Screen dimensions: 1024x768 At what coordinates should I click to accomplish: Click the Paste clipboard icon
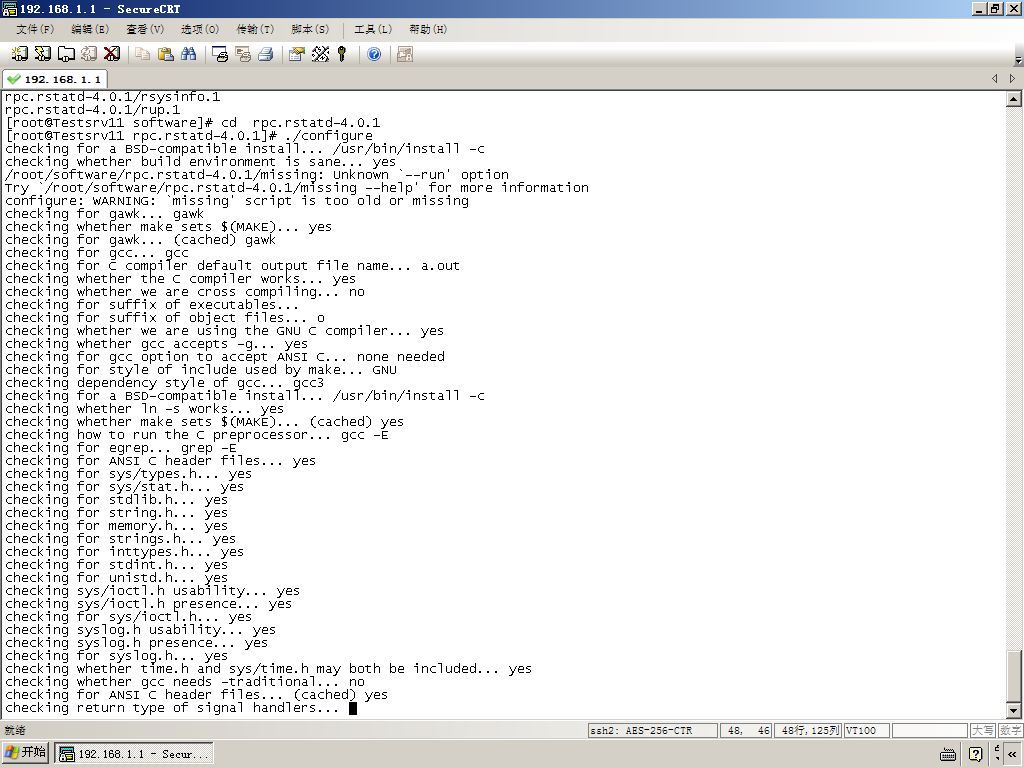[165, 54]
